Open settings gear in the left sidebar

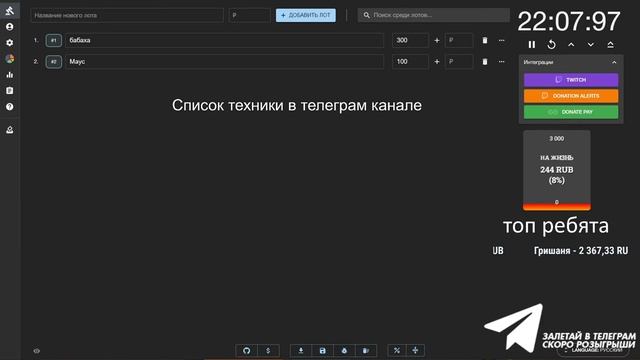[9, 42]
